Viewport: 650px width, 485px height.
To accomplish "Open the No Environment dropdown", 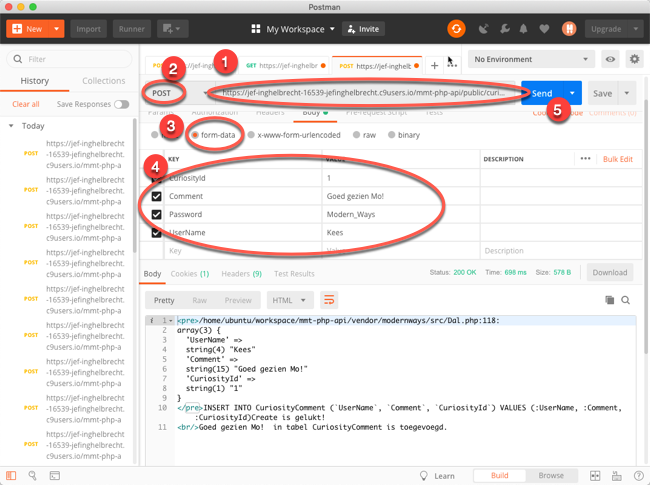I will point(531,59).
